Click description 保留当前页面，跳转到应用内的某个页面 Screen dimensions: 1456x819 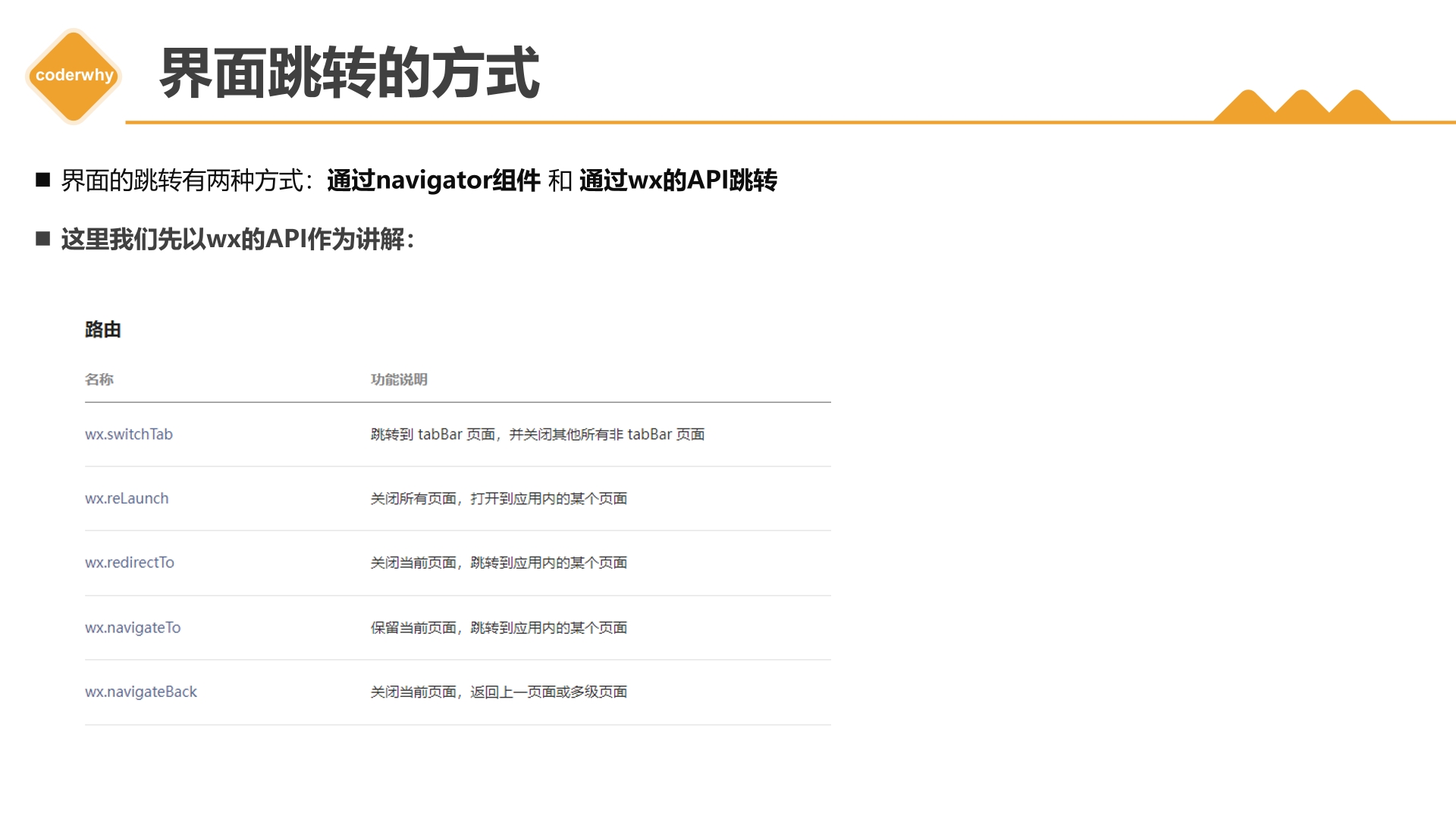tap(499, 628)
